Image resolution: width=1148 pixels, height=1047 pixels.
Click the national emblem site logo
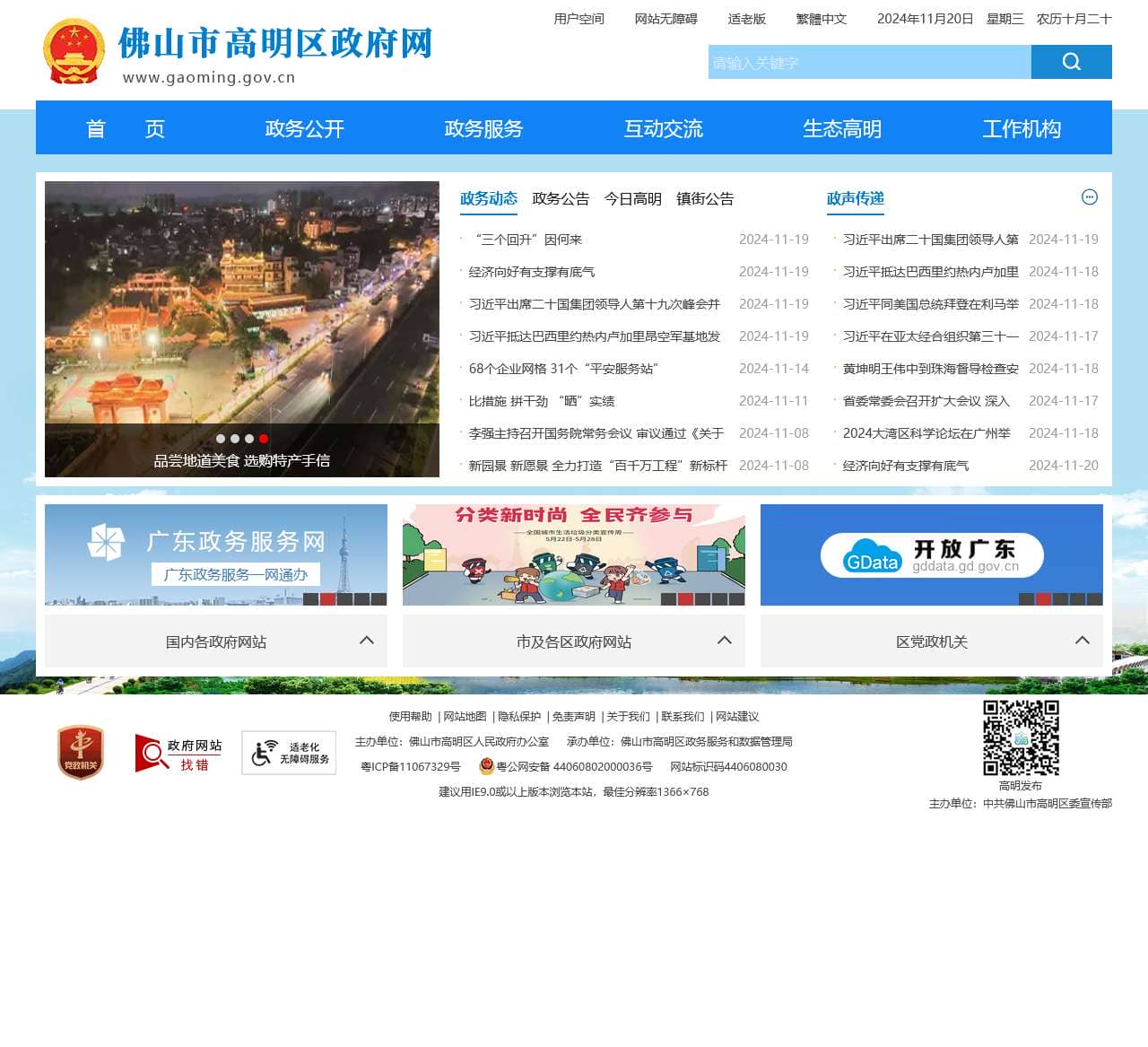(x=74, y=52)
